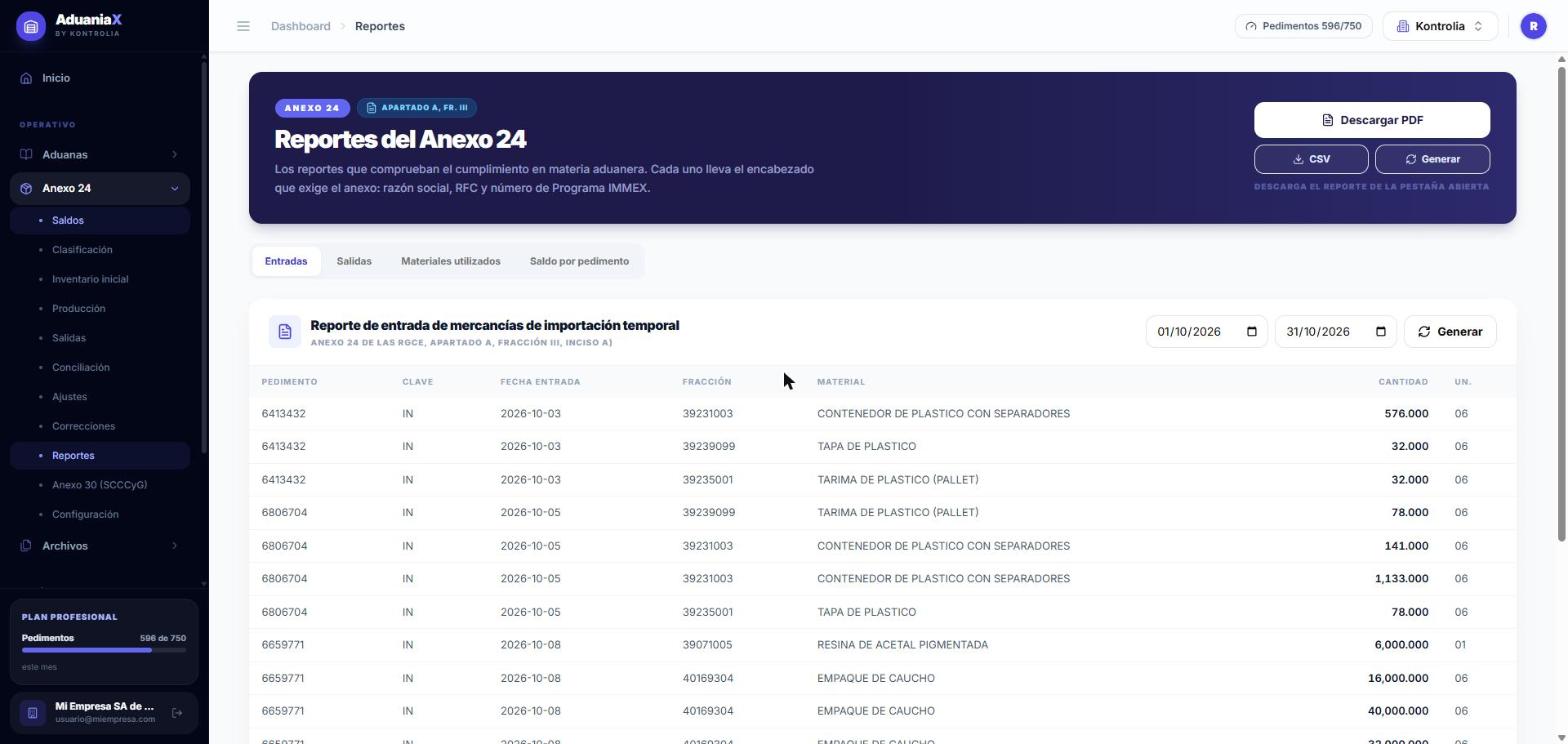This screenshot has width=1568, height=744.
Task: Click RESINA DE ACETAL PIGMENTADA cell
Action: click(902, 645)
